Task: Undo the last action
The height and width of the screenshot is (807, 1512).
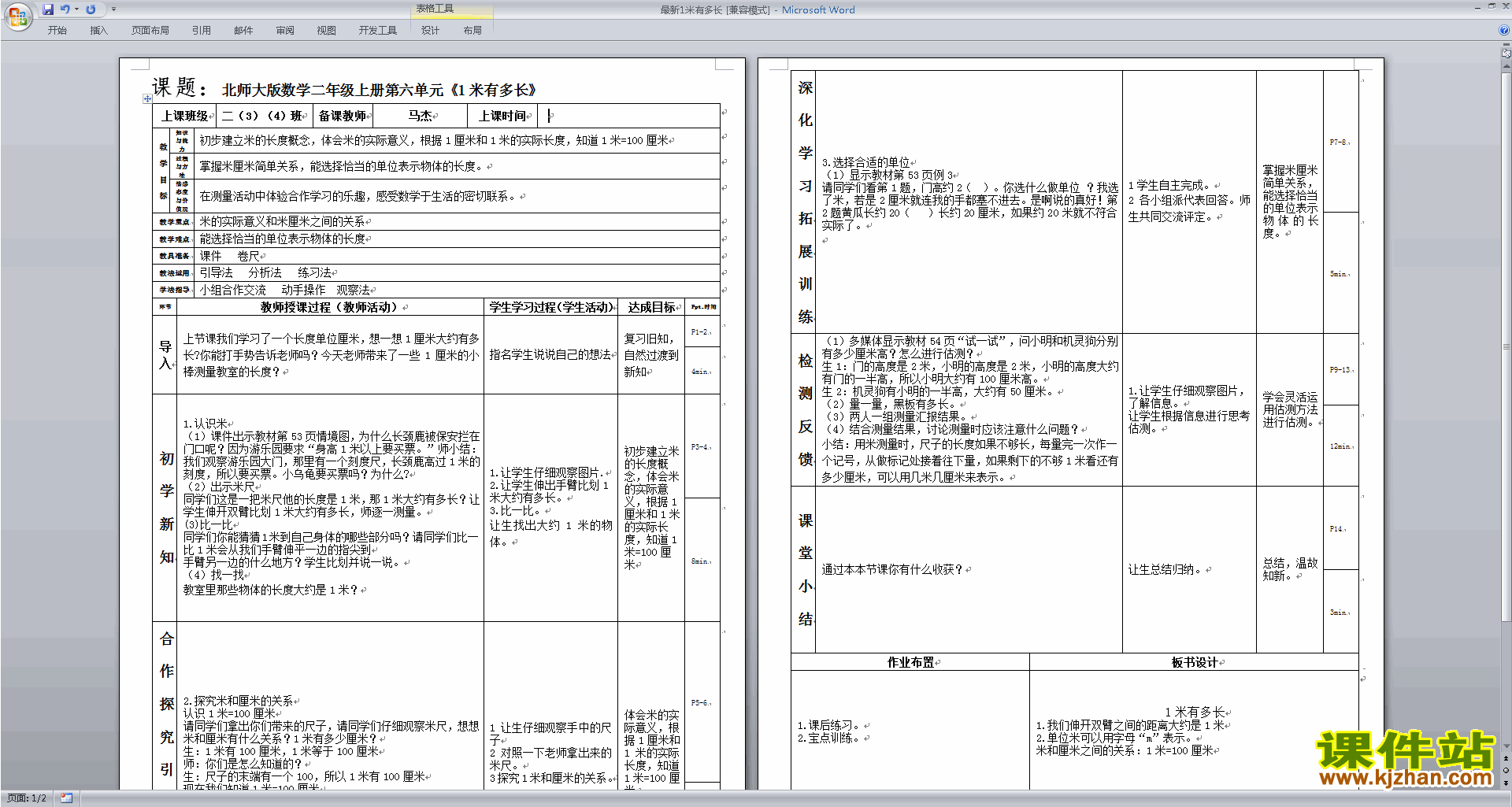Action: coord(65,9)
